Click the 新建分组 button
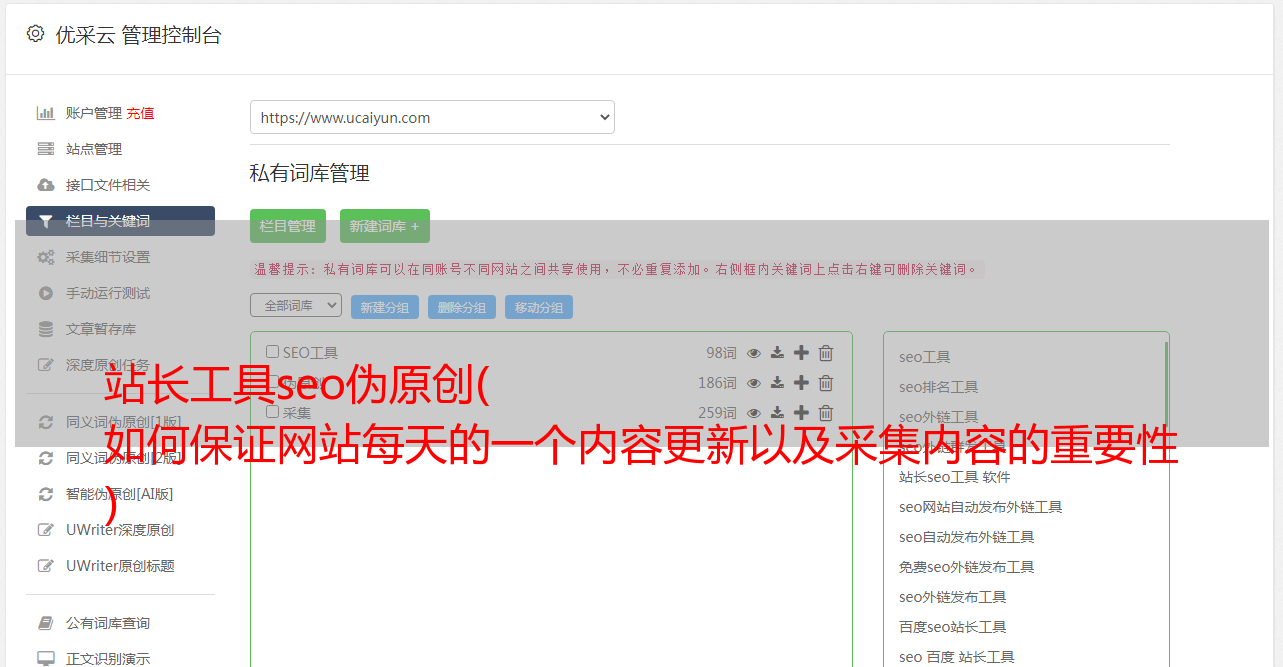 [x=385, y=307]
